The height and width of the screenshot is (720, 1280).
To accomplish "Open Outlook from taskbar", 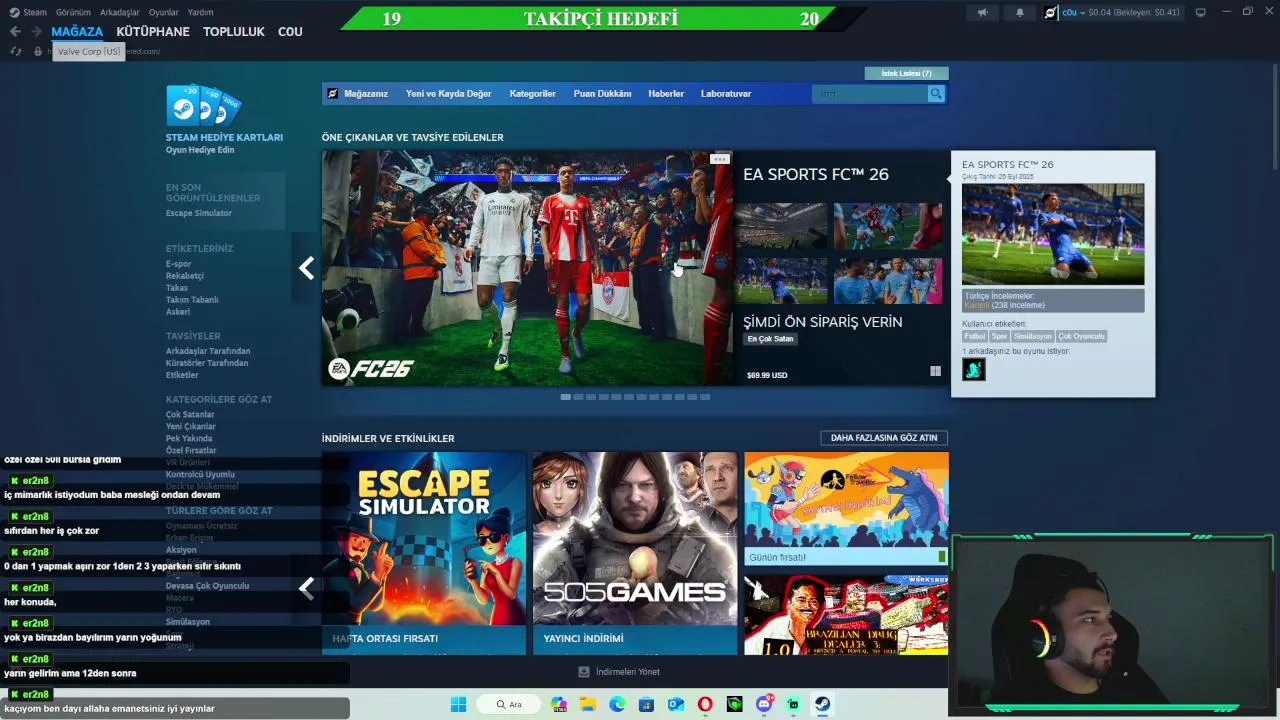I will click(676, 704).
